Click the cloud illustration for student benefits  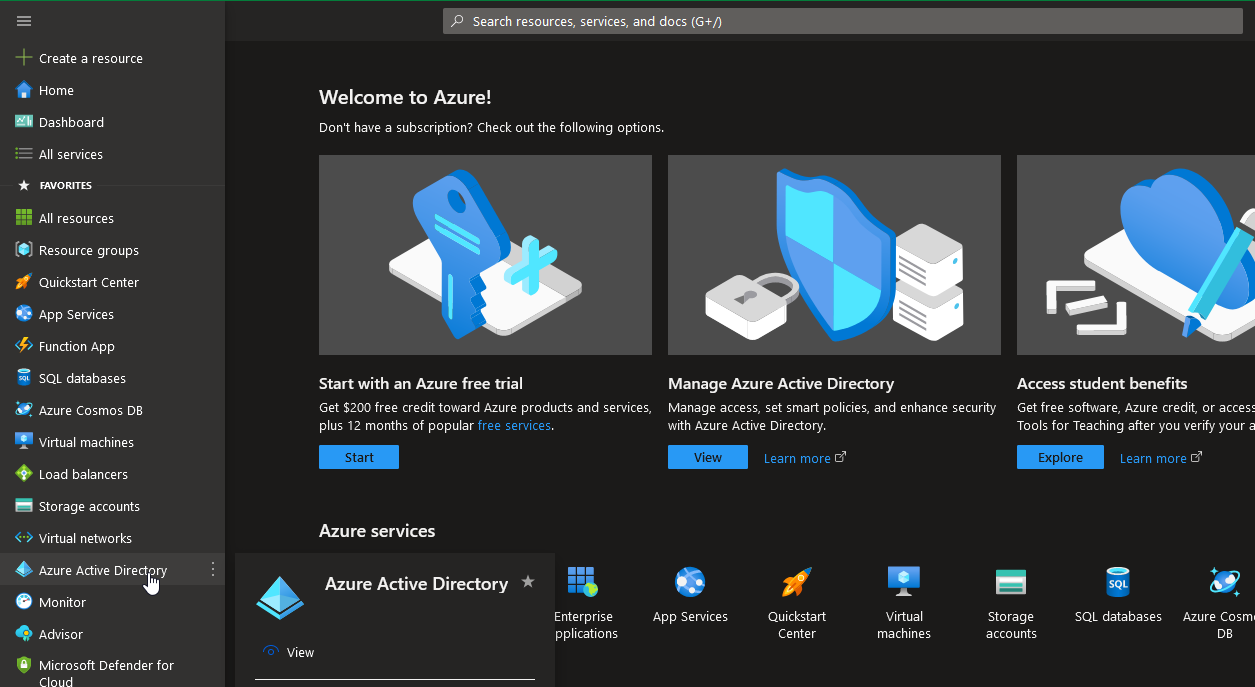1136,255
